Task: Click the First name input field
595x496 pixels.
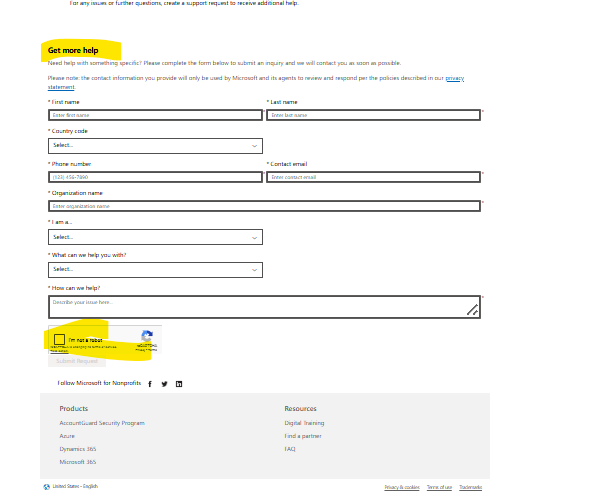Action: 155,115
